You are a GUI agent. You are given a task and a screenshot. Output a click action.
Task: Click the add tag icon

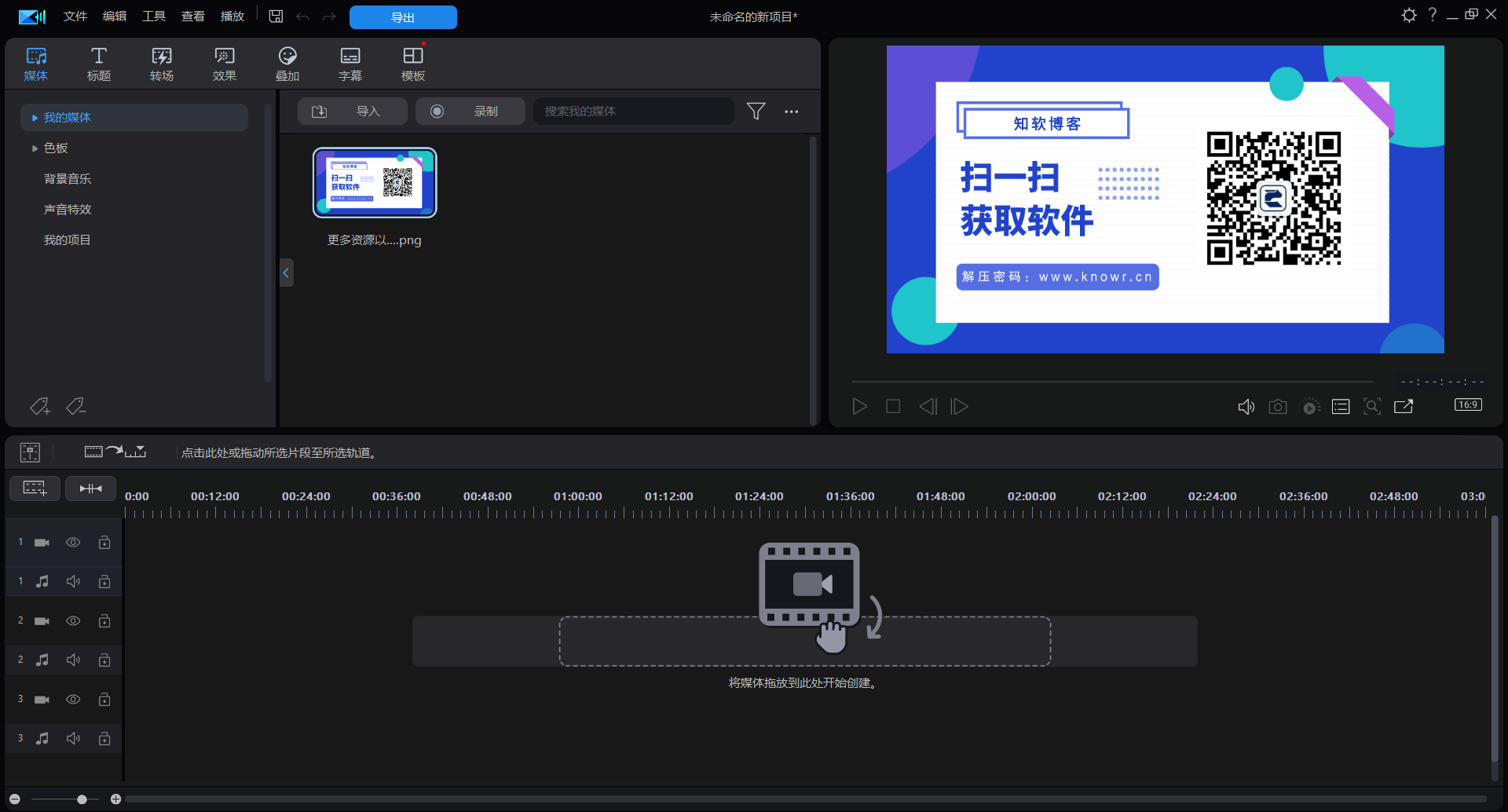point(40,406)
